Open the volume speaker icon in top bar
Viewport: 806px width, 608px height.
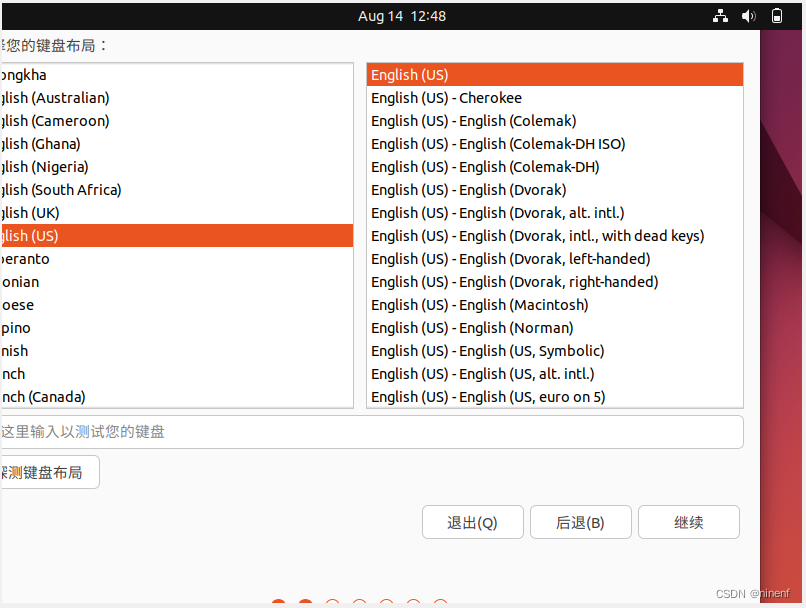[x=748, y=16]
